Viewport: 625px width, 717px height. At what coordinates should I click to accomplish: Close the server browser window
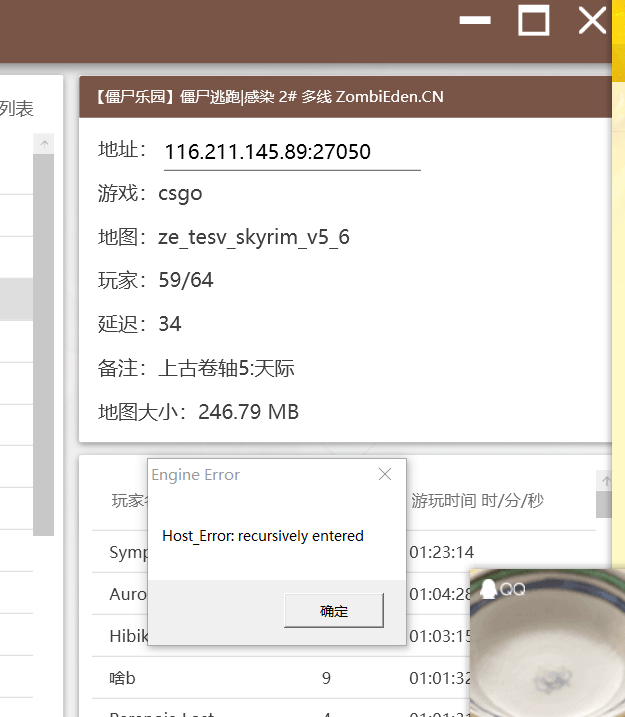tap(593, 20)
